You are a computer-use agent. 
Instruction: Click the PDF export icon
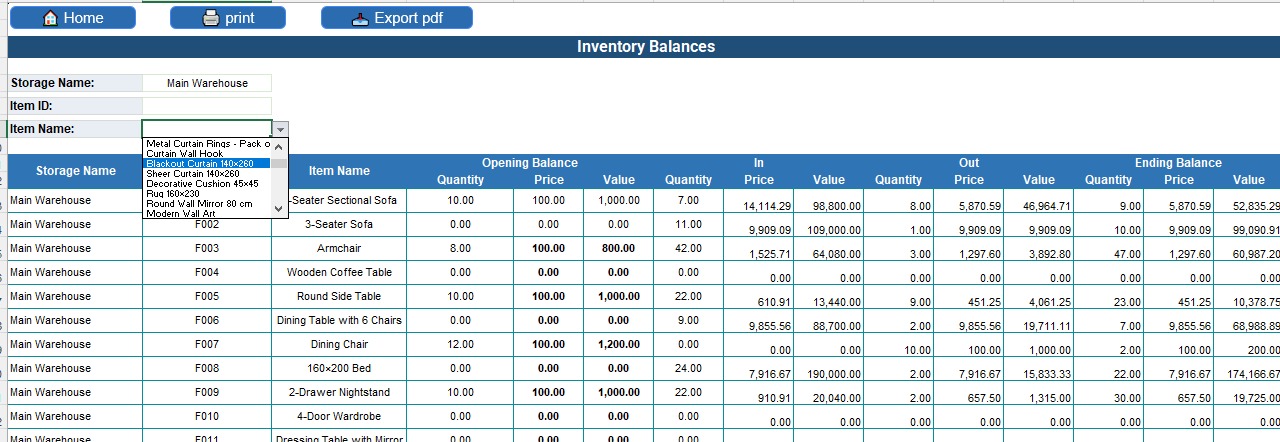pyautogui.click(x=361, y=18)
